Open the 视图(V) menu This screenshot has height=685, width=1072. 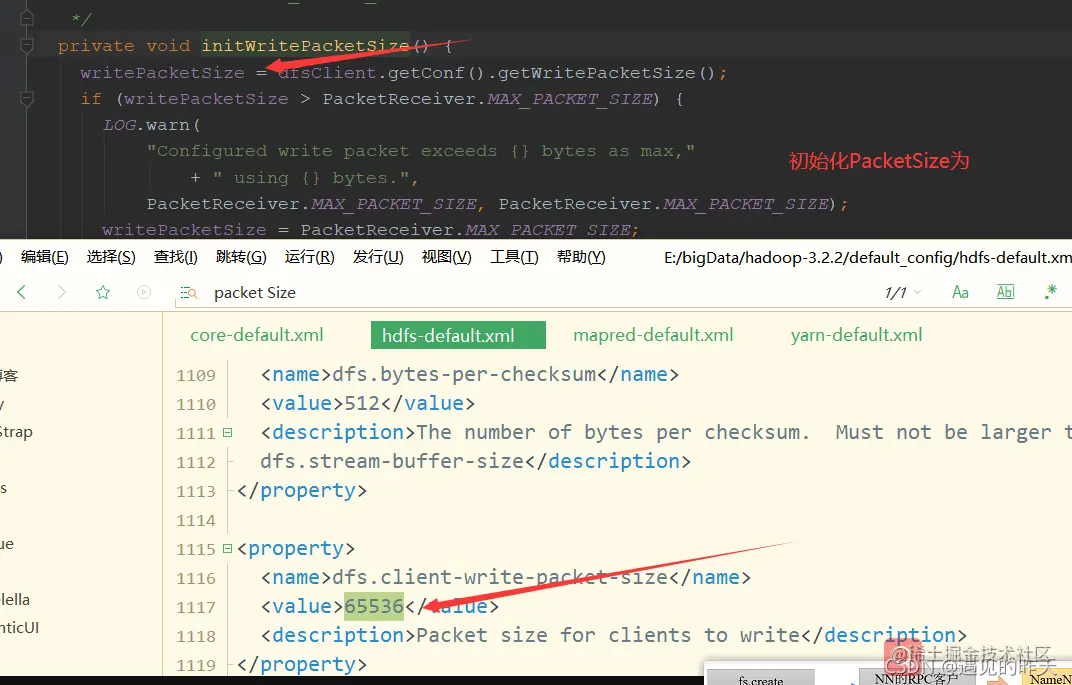tap(446, 257)
